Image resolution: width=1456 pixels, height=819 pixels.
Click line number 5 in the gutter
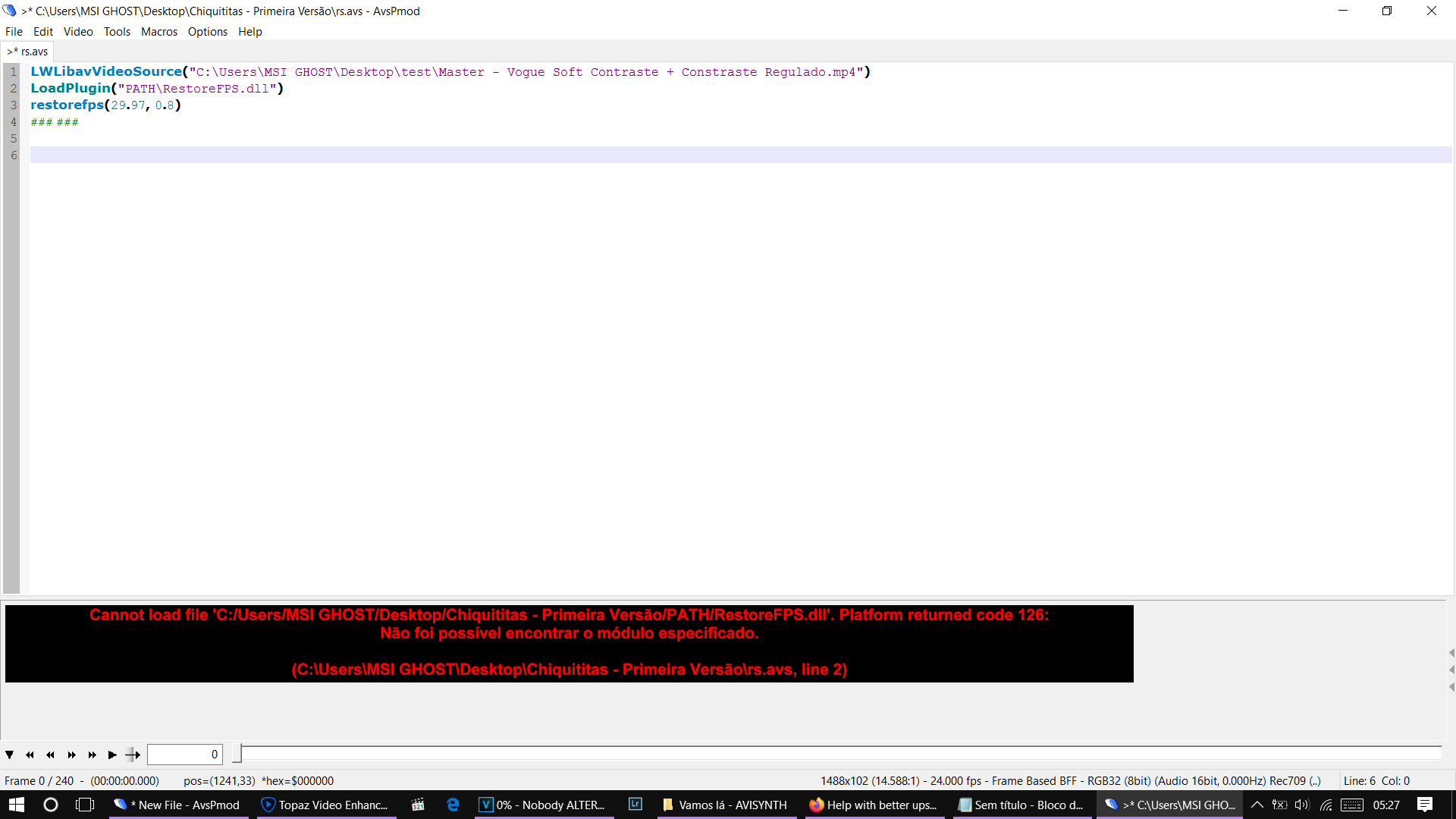click(x=13, y=139)
